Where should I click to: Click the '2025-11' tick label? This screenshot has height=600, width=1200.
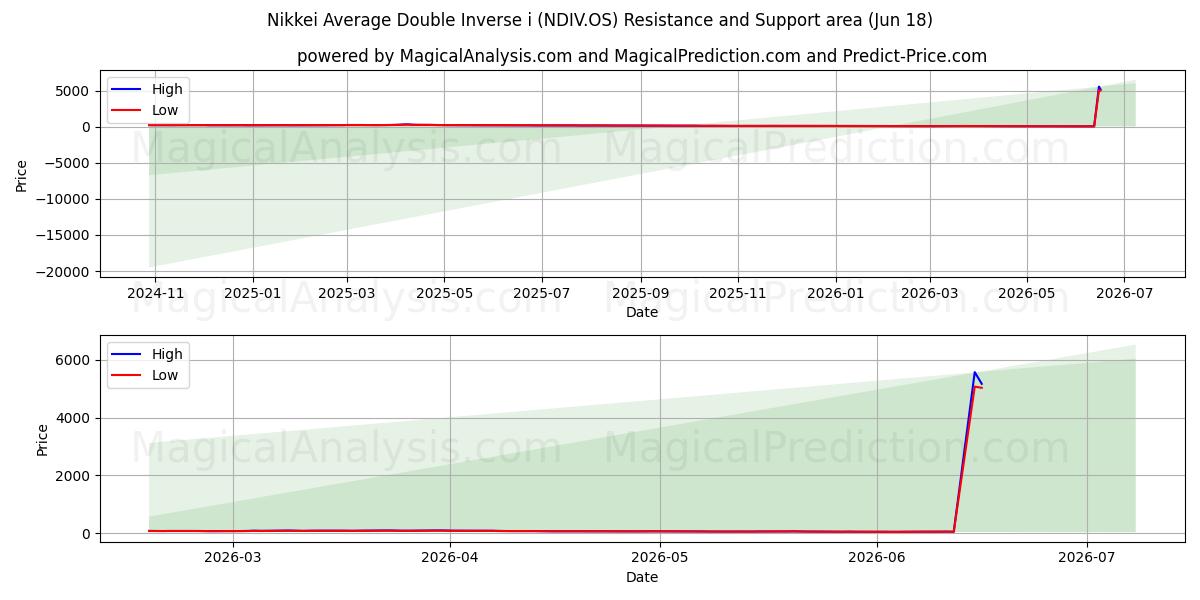(x=738, y=295)
